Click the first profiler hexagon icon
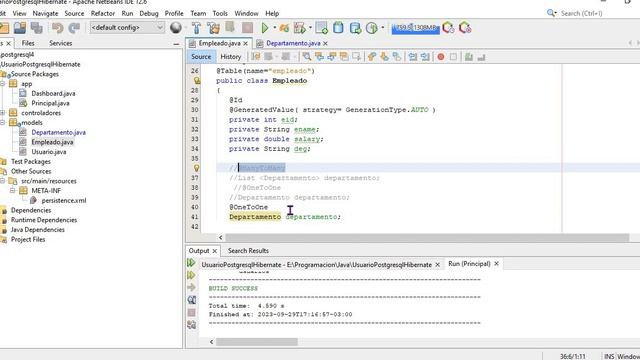The width and height of the screenshot is (640, 360). [448, 28]
